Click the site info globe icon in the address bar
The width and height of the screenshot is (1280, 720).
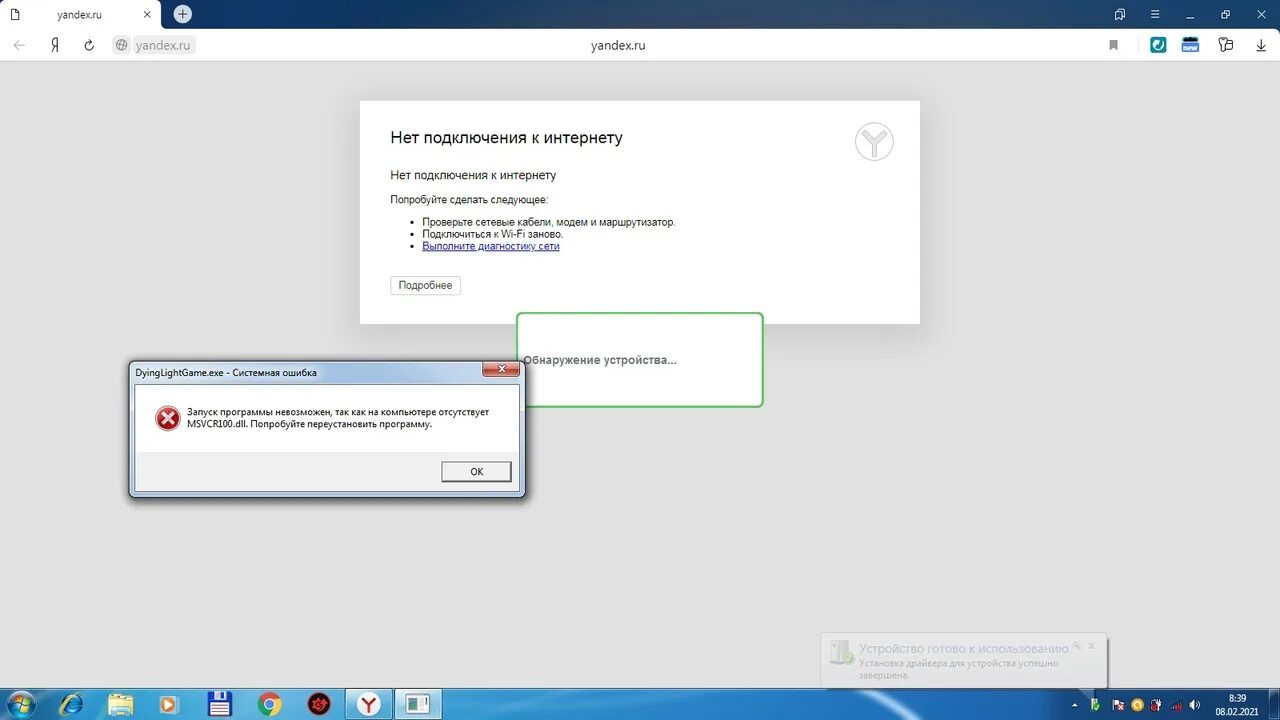pos(122,45)
